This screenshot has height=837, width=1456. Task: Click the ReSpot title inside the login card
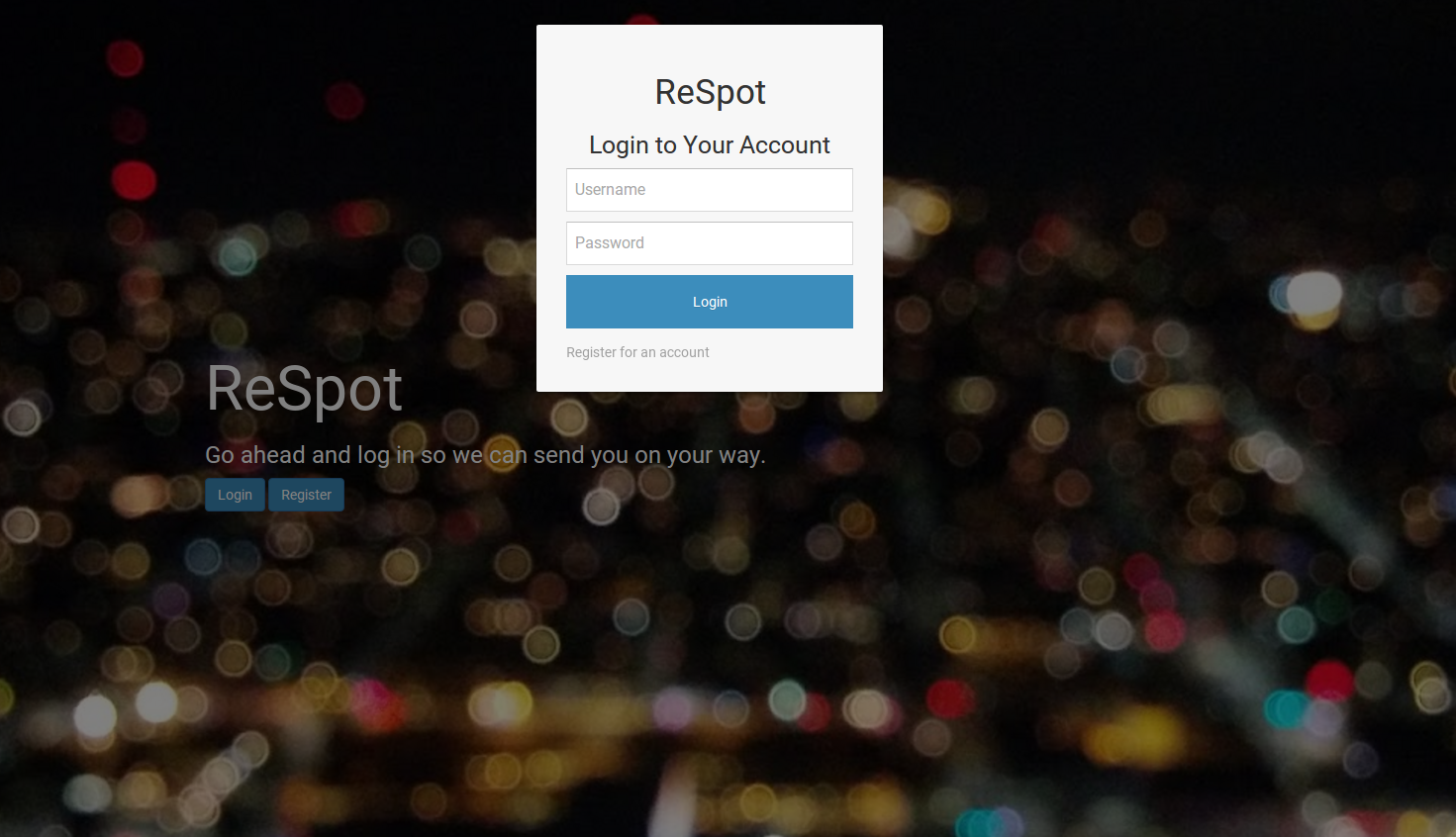pyautogui.click(x=710, y=92)
